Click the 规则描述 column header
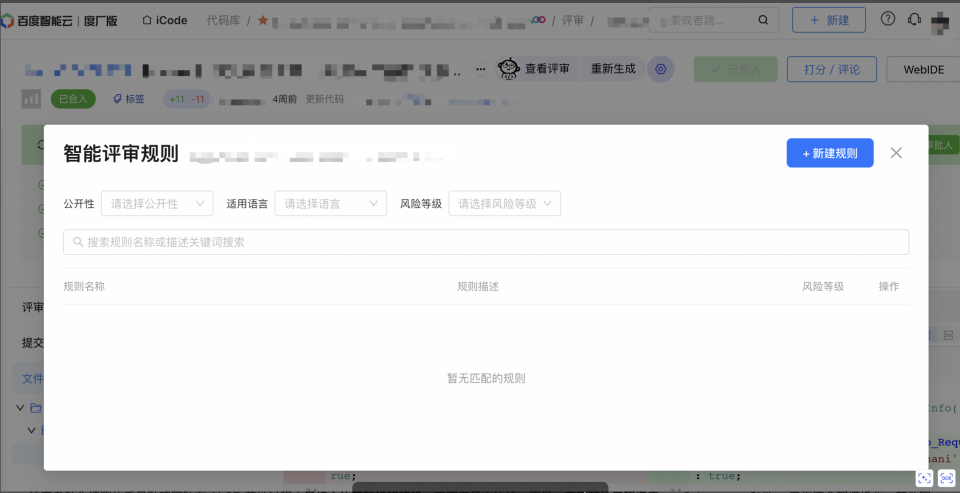The height and width of the screenshot is (493, 960). (x=478, y=286)
